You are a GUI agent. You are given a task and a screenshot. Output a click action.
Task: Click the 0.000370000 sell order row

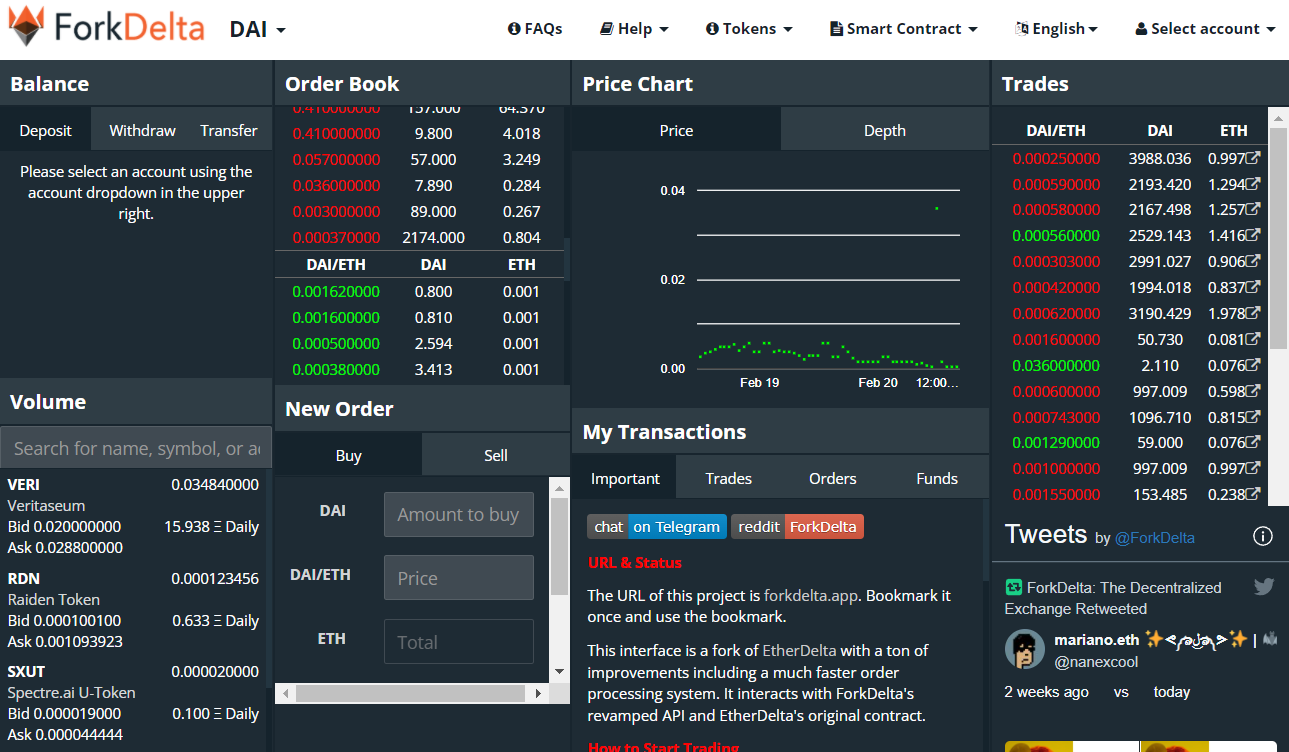419,238
